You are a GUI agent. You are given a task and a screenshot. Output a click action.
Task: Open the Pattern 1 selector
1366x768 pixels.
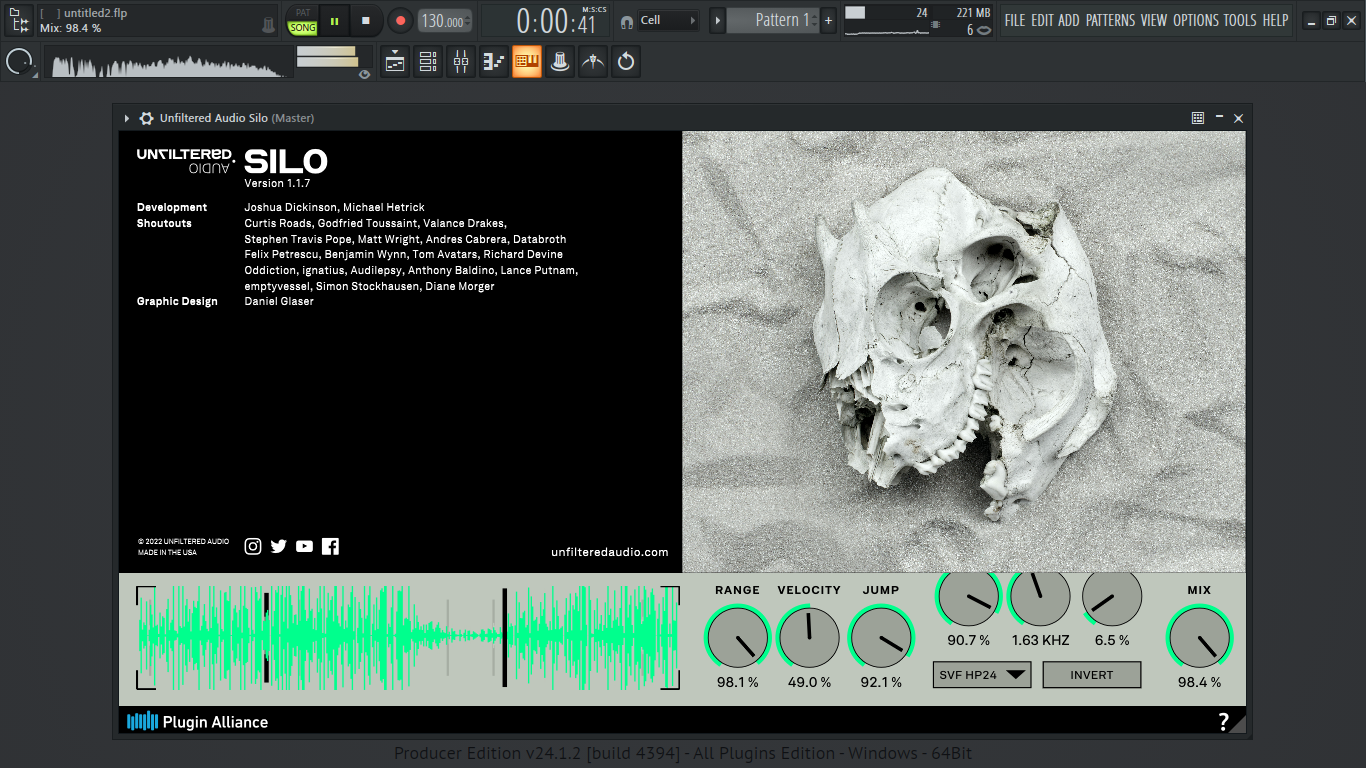click(772, 20)
